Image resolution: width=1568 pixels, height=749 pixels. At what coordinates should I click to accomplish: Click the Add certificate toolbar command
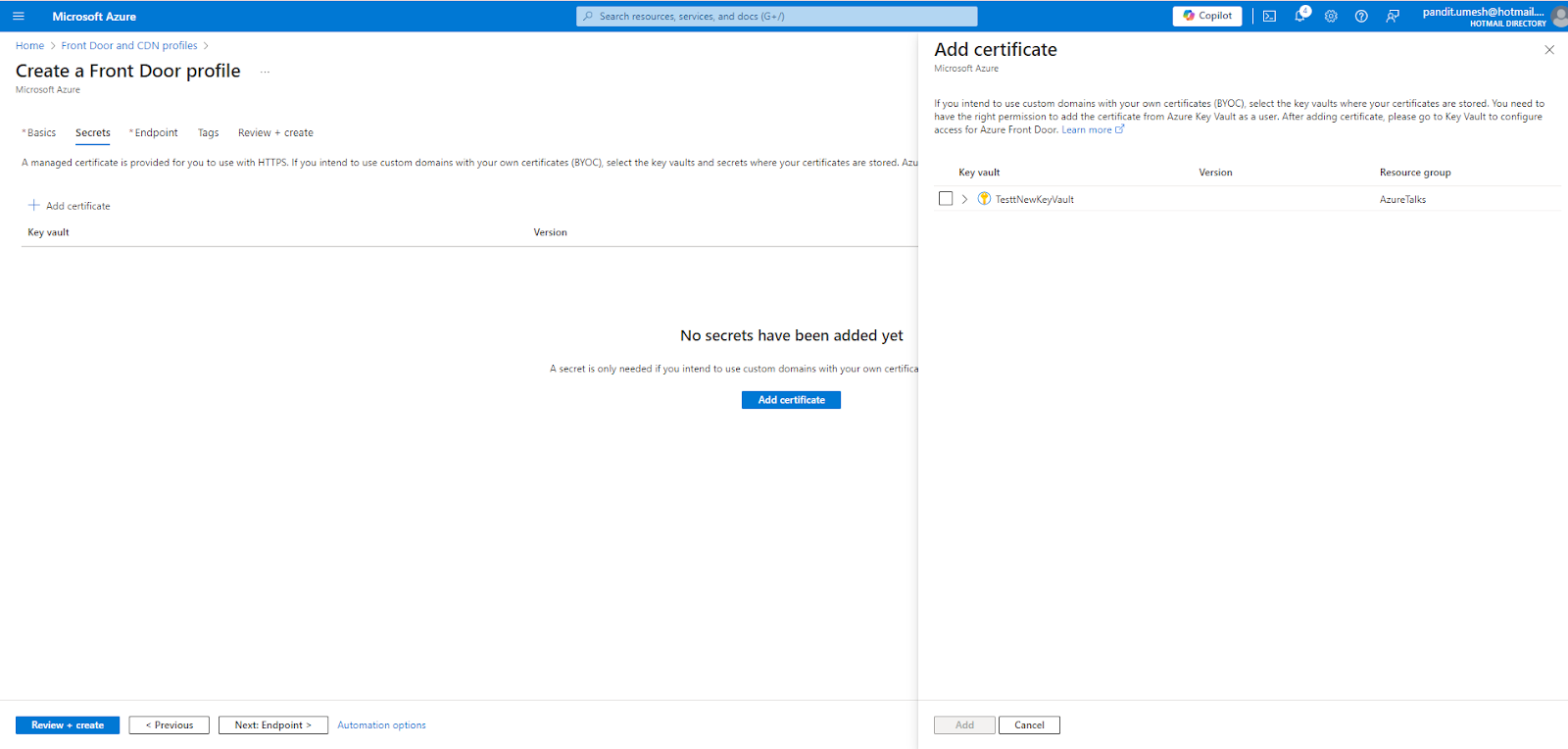pos(70,206)
